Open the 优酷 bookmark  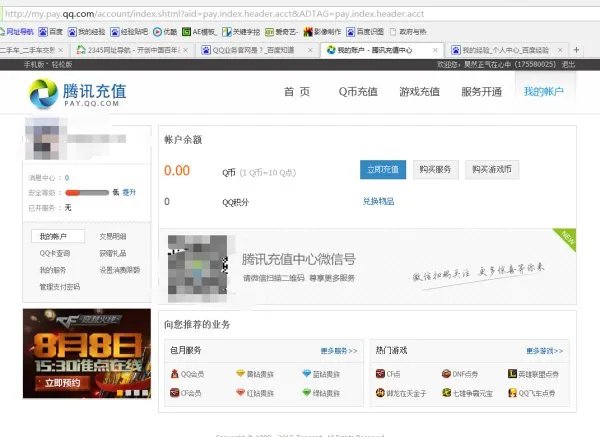pyautogui.click(x=165, y=32)
